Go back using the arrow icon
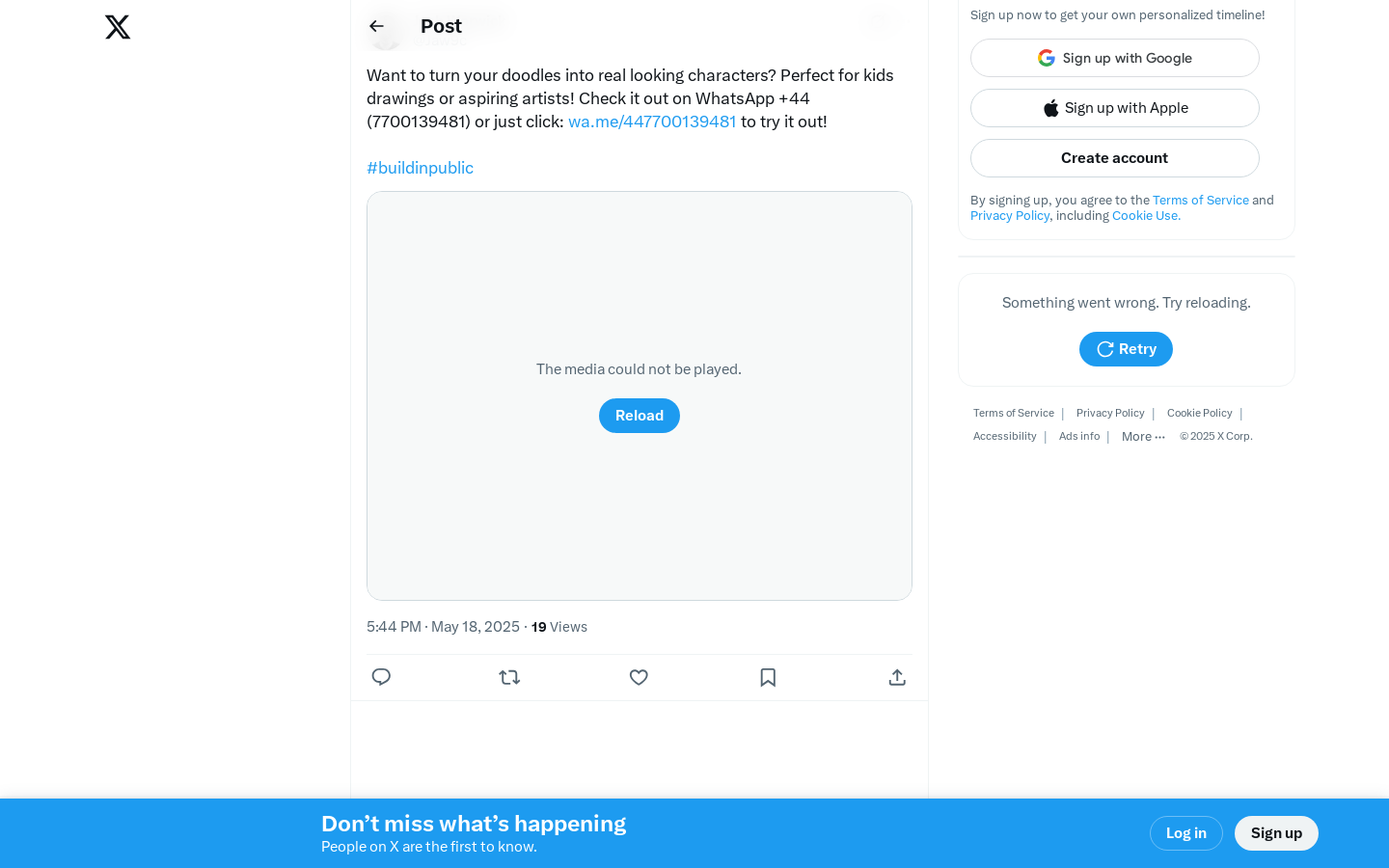1389x868 pixels. pos(376,26)
